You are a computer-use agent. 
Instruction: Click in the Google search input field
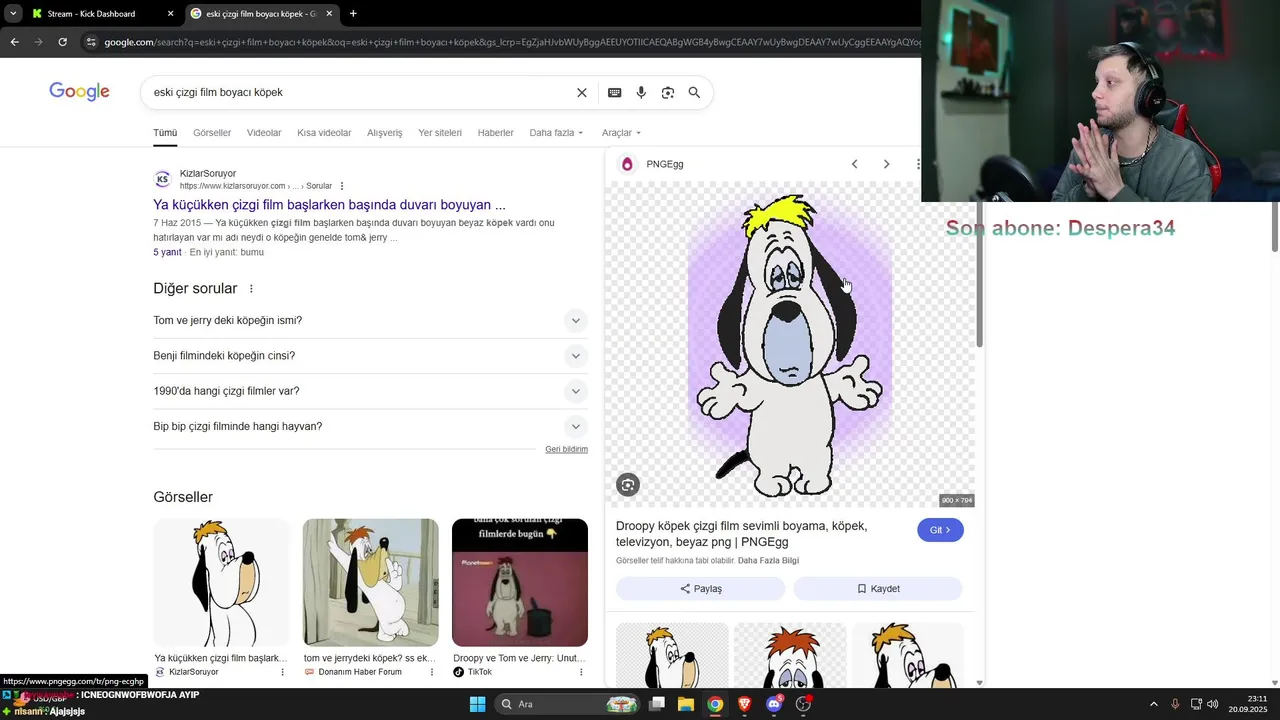(x=360, y=92)
